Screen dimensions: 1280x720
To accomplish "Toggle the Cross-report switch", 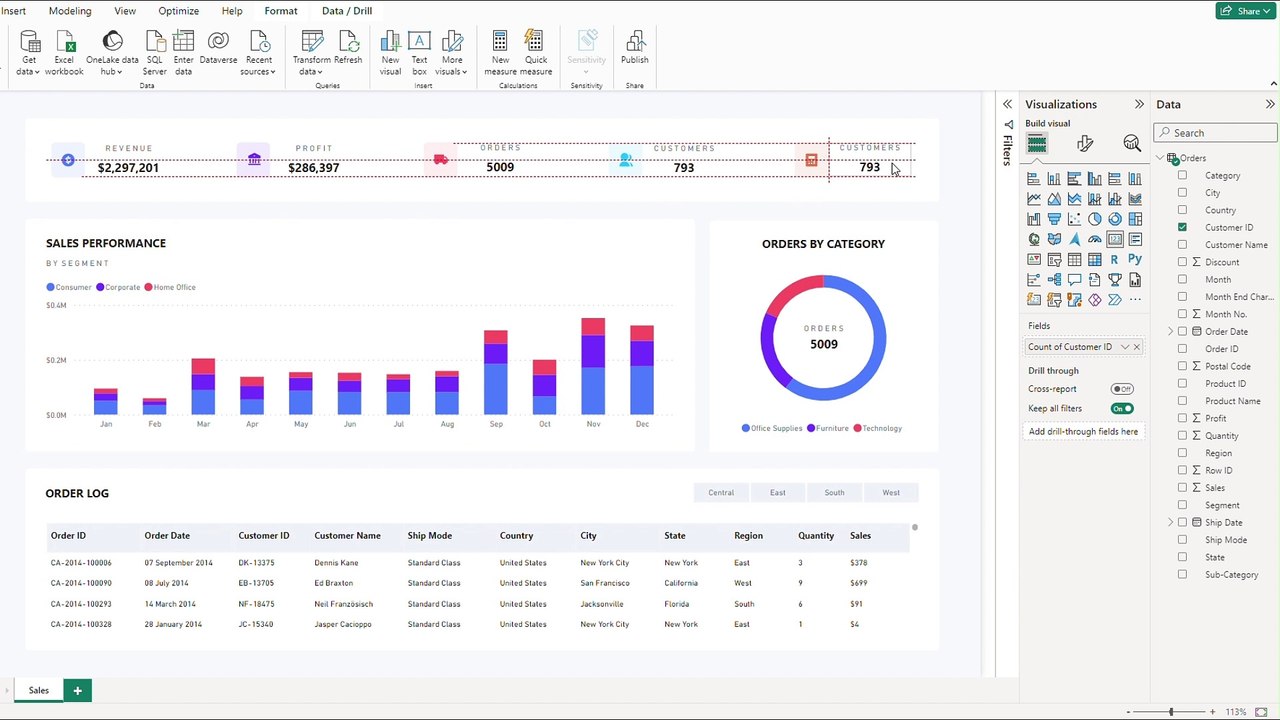I will point(1122,389).
